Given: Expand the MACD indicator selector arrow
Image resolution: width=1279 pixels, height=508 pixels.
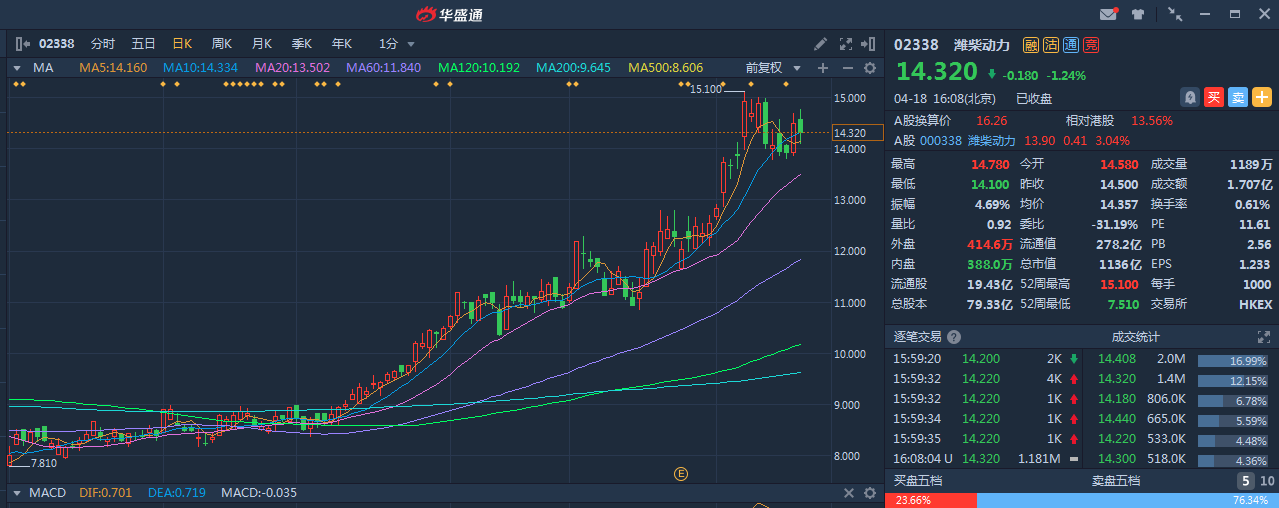Looking at the screenshot, I should point(17,493).
